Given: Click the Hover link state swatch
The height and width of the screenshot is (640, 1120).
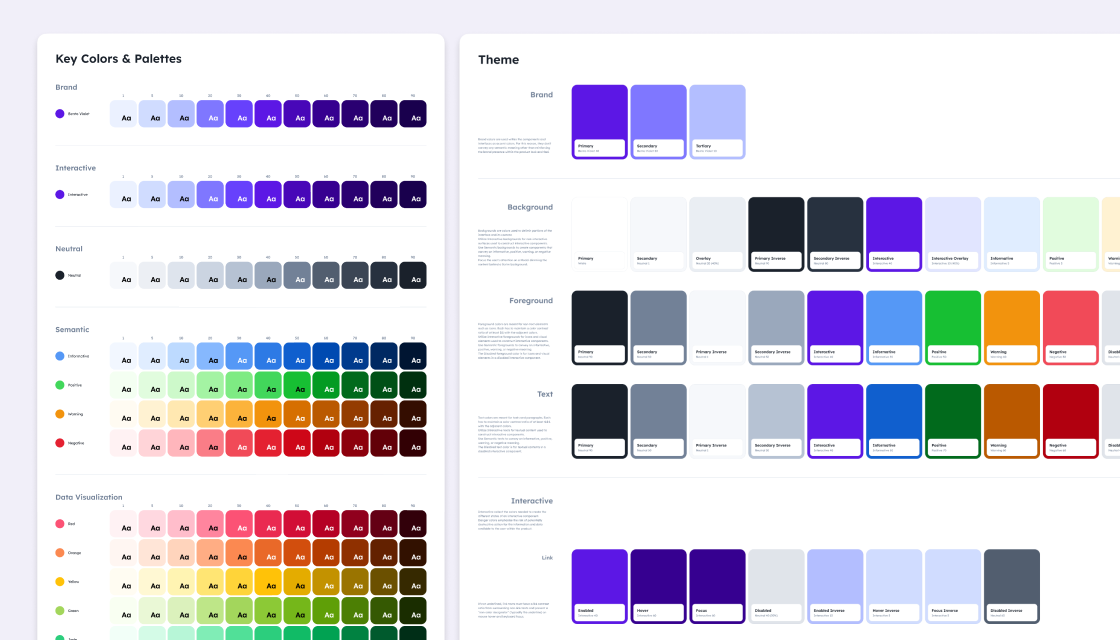Looking at the screenshot, I should (x=658, y=585).
